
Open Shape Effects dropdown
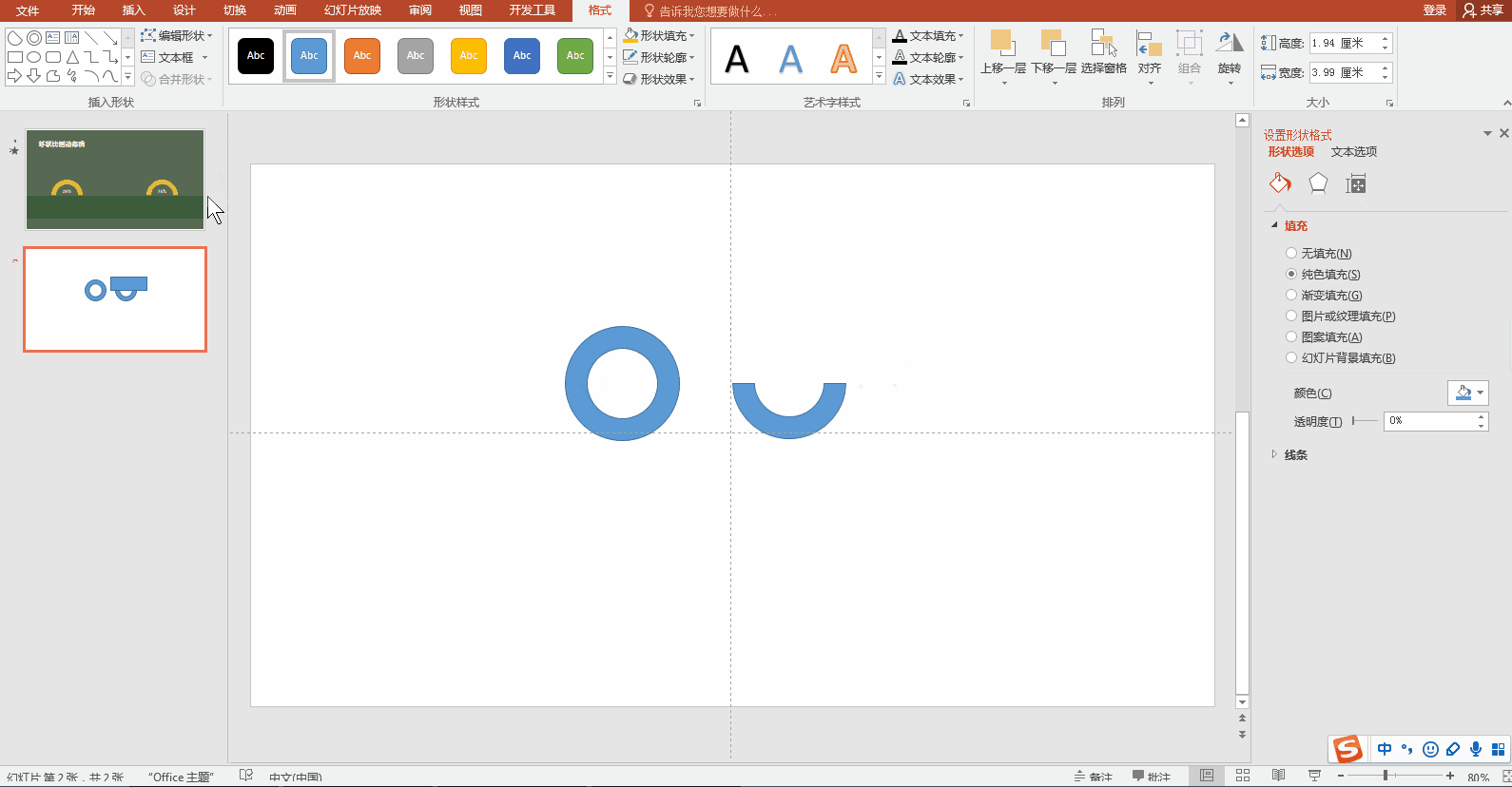659,79
